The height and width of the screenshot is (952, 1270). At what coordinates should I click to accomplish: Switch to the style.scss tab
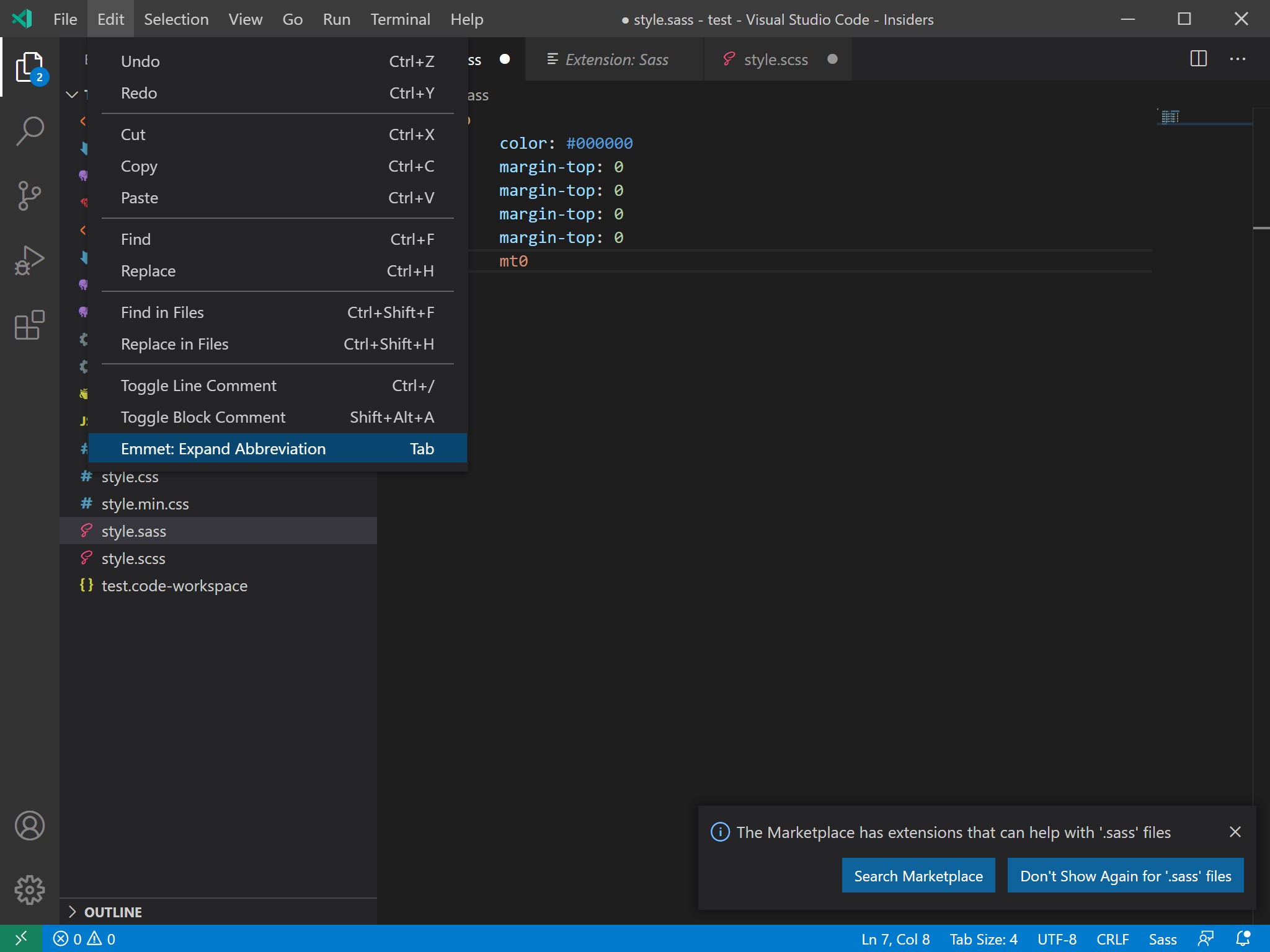tap(776, 59)
